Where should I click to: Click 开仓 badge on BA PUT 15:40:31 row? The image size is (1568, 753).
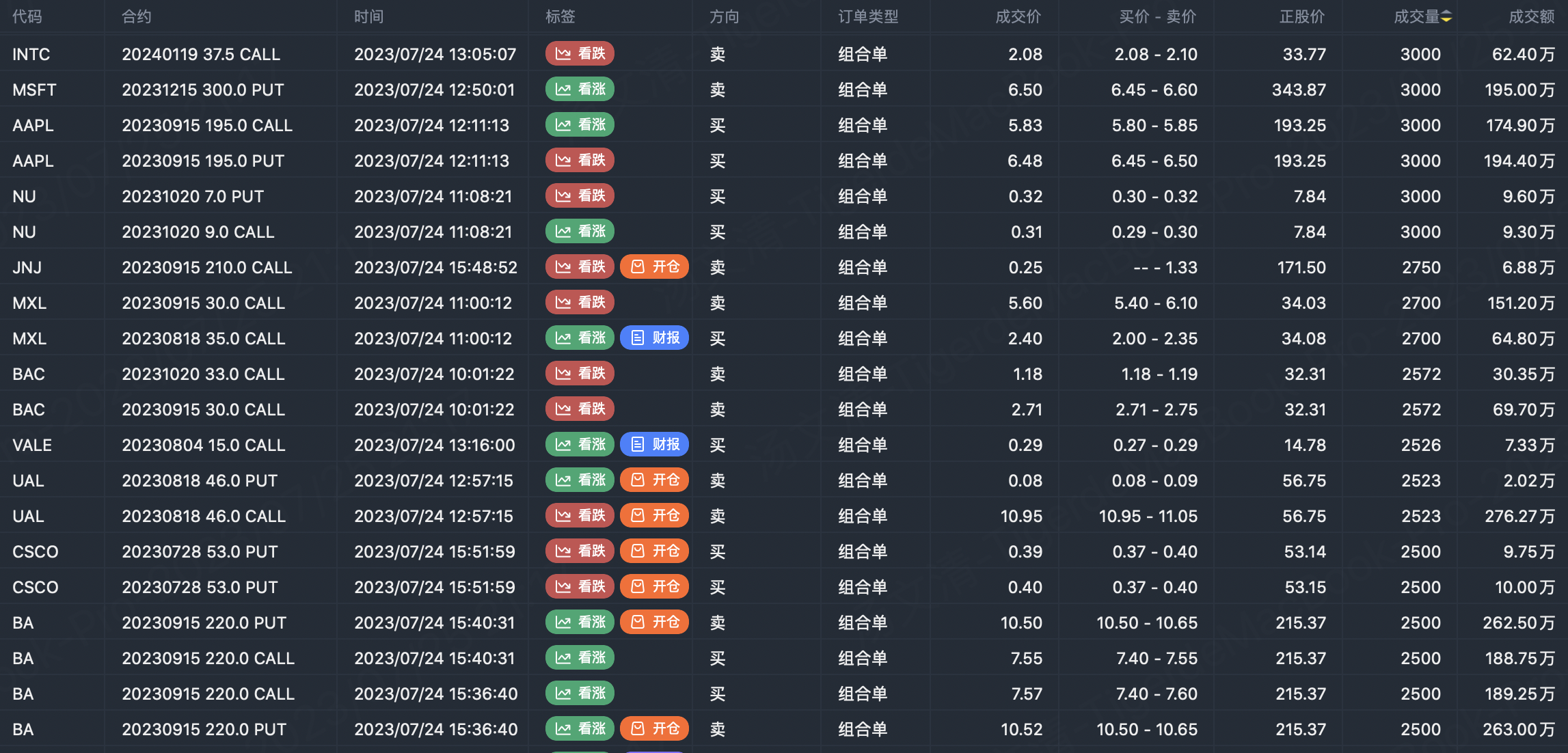tap(654, 622)
